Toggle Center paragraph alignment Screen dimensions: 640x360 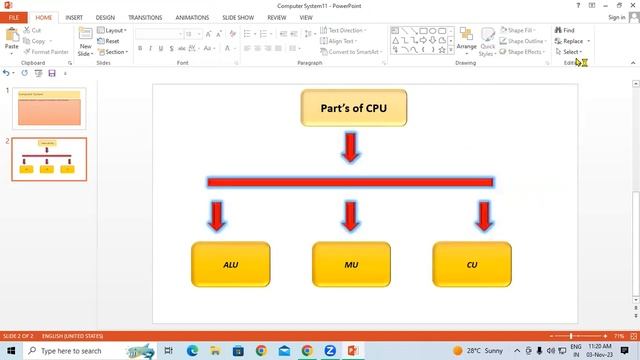pos(258,48)
